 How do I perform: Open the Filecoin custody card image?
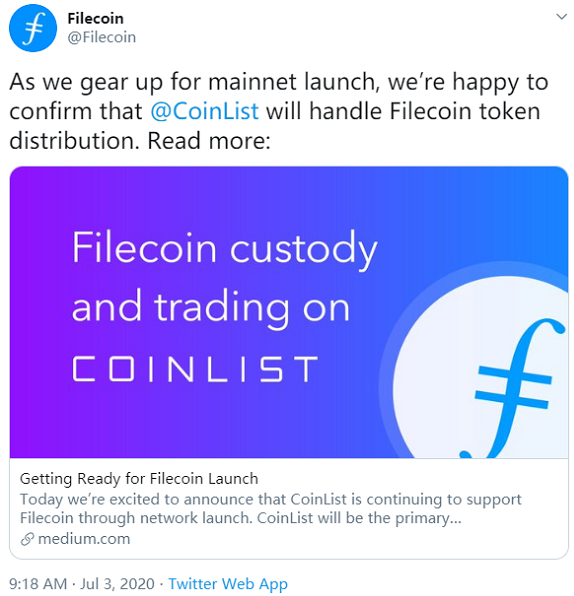289,312
